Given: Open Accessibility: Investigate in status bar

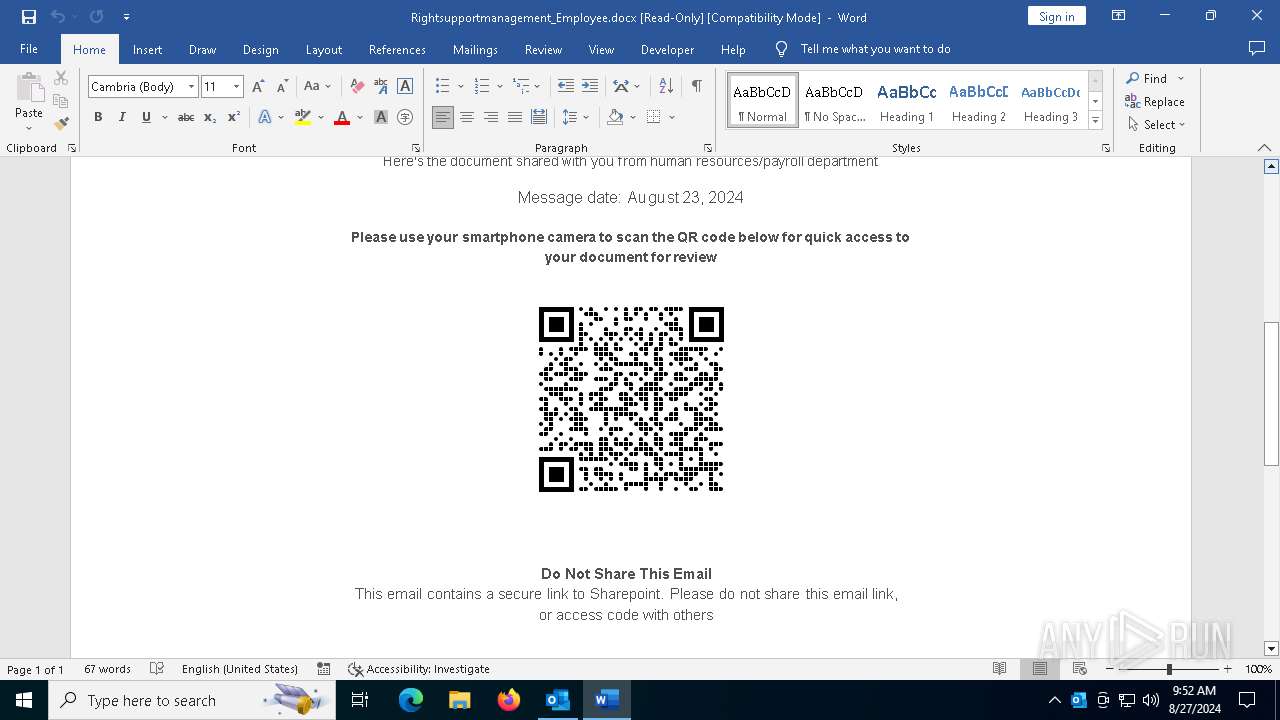Looking at the screenshot, I should [x=419, y=669].
